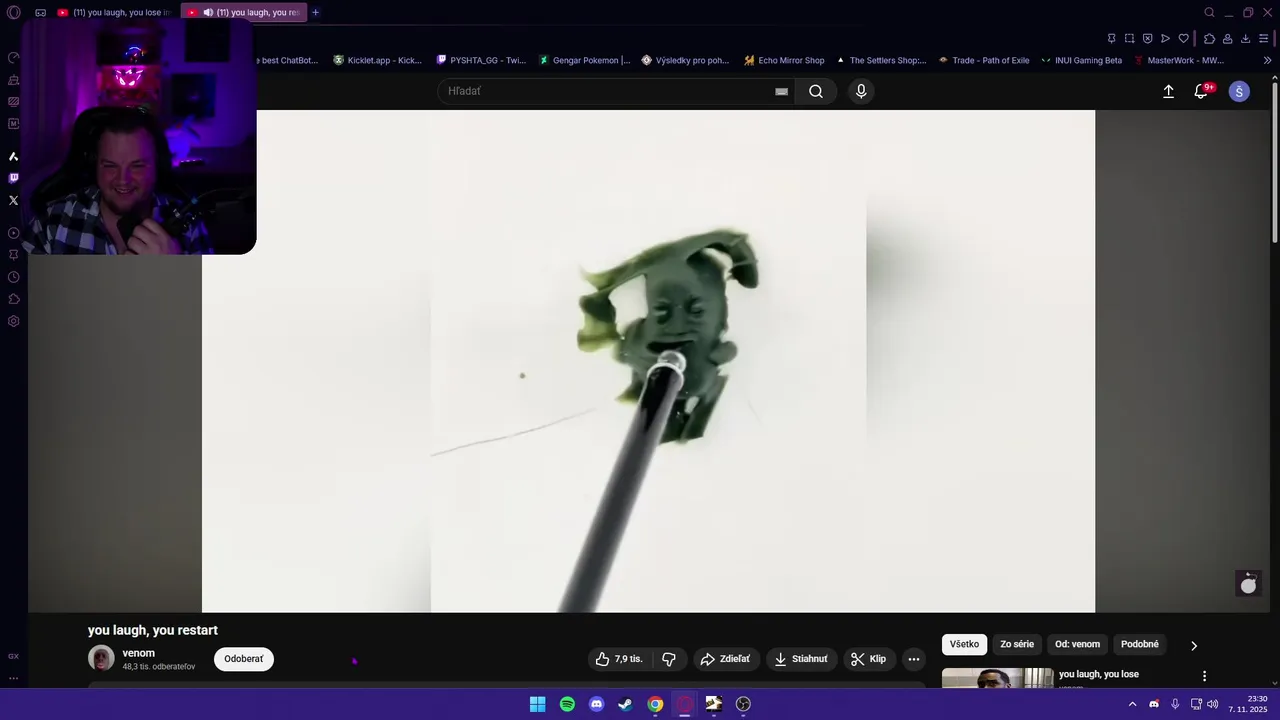Open the toolbar extensions cube icon
1280x720 pixels.
coord(1209,38)
